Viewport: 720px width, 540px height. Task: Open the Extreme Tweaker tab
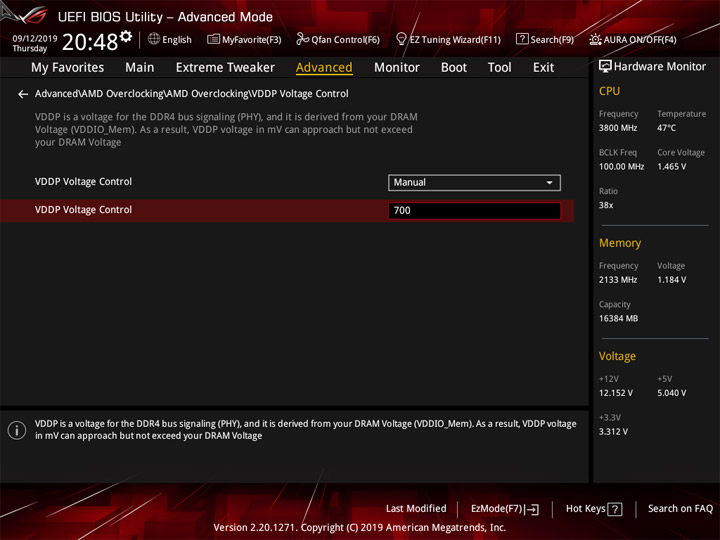click(225, 68)
